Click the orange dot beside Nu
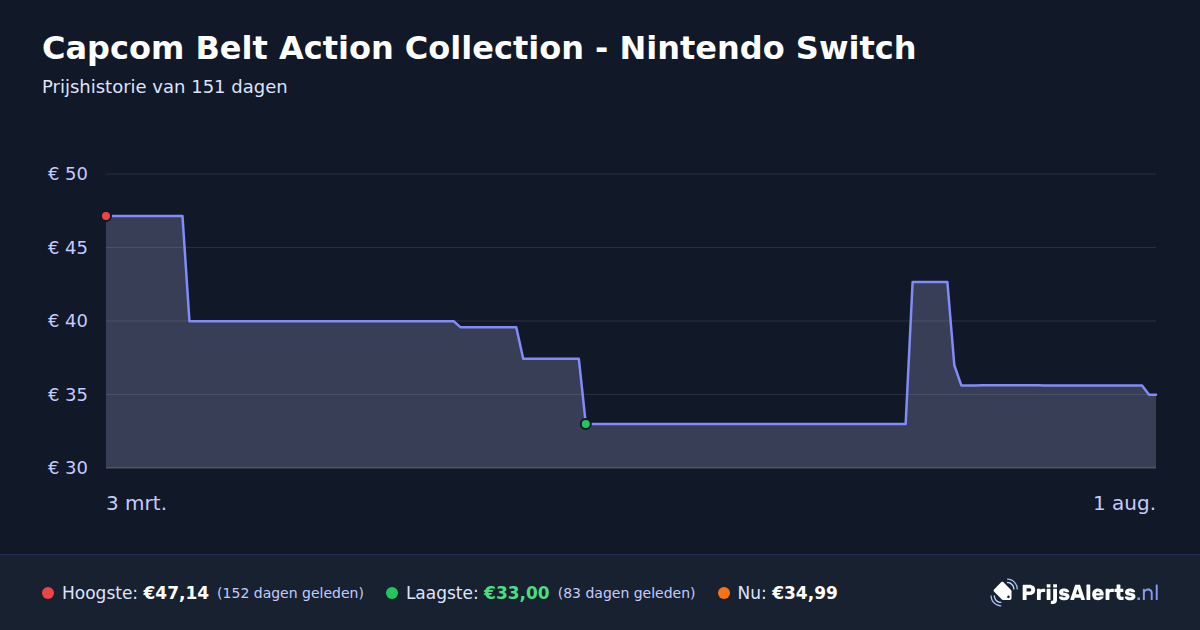Viewport: 1200px width, 630px height. tap(724, 593)
